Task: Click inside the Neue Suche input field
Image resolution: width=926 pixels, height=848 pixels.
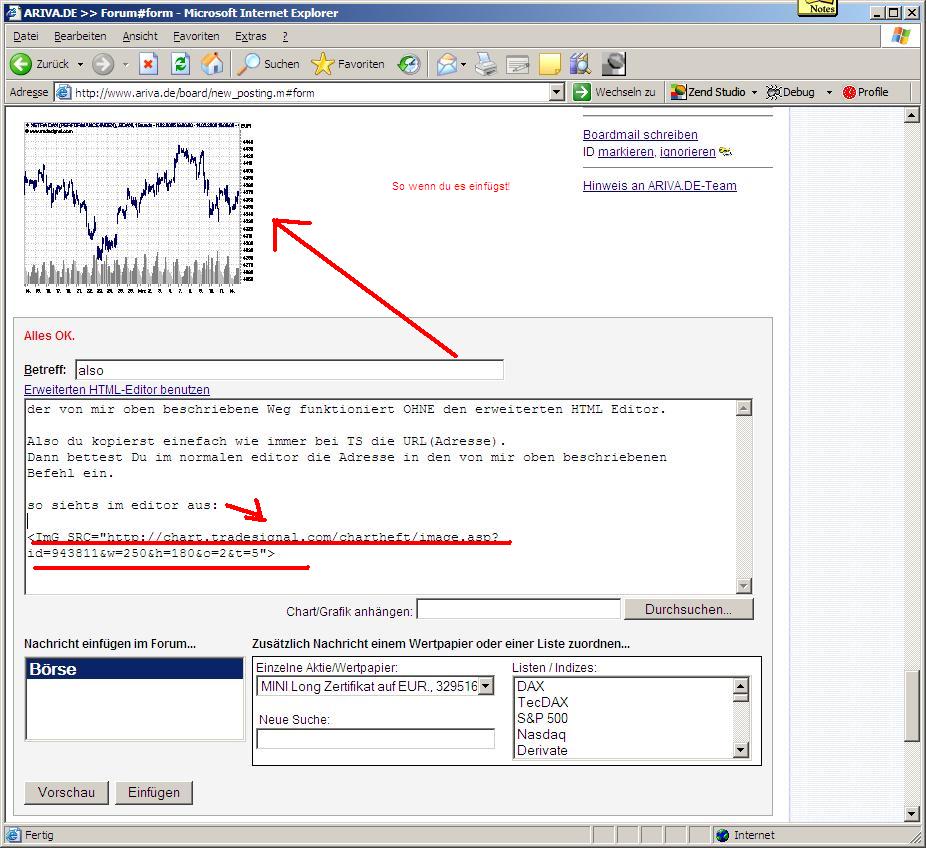Action: coord(375,739)
